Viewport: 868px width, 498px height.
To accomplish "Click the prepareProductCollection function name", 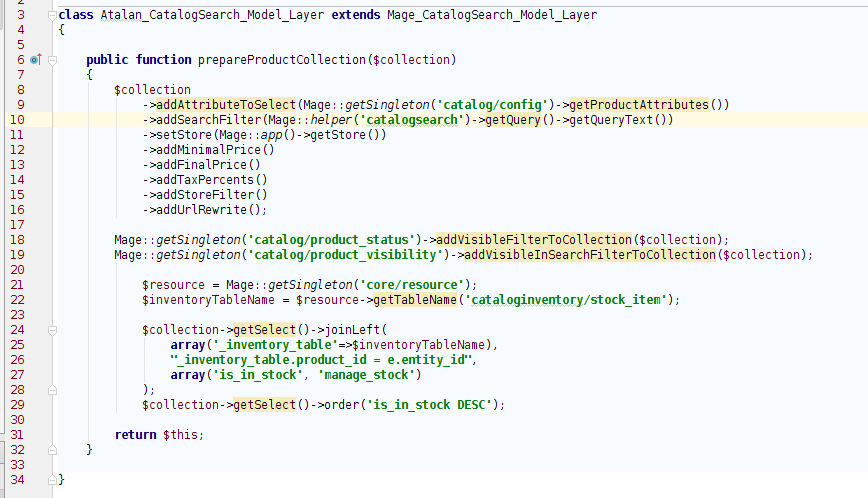I will click(282, 60).
